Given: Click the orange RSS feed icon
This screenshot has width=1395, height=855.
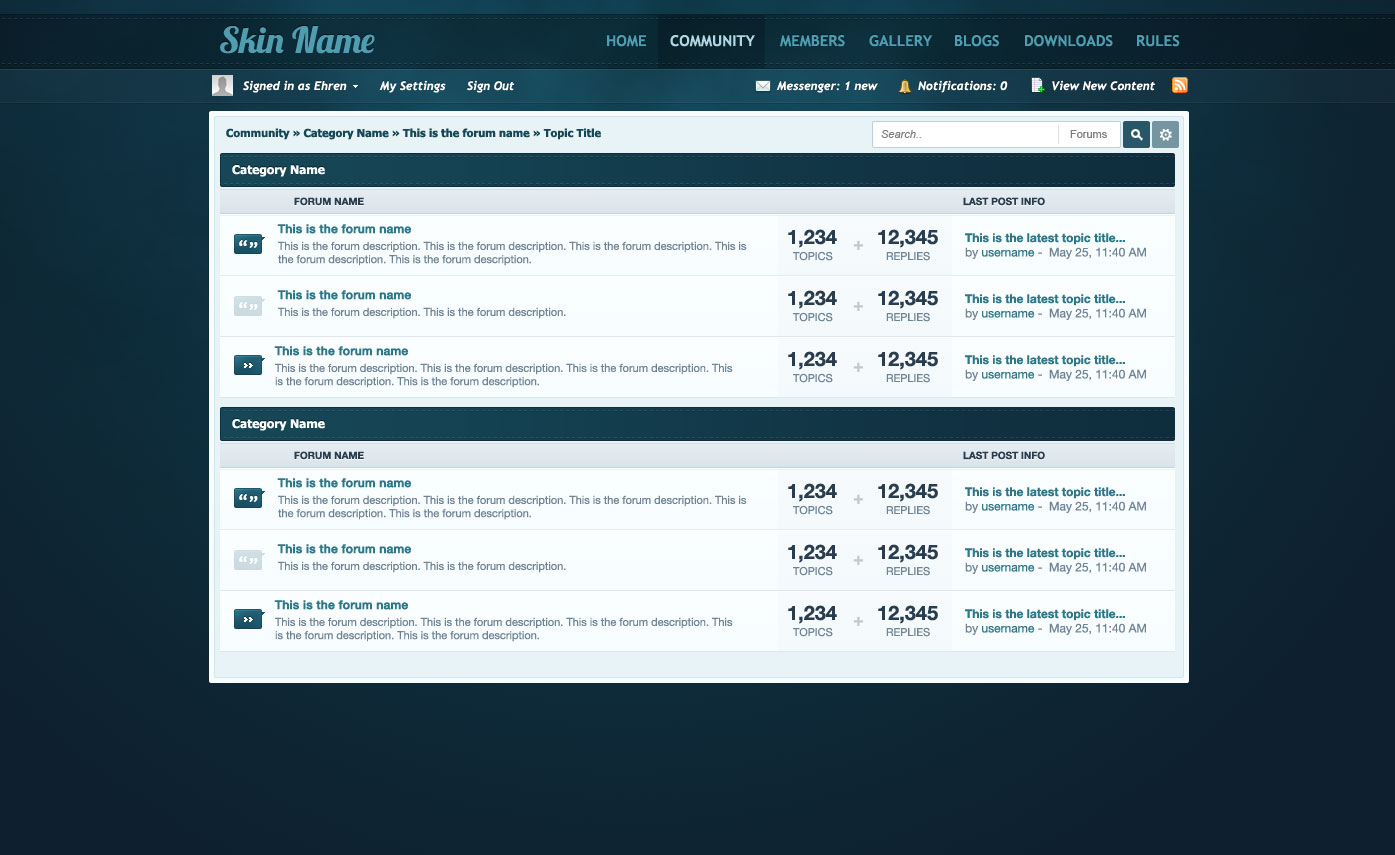Looking at the screenshot, I should pos(1179,85).
